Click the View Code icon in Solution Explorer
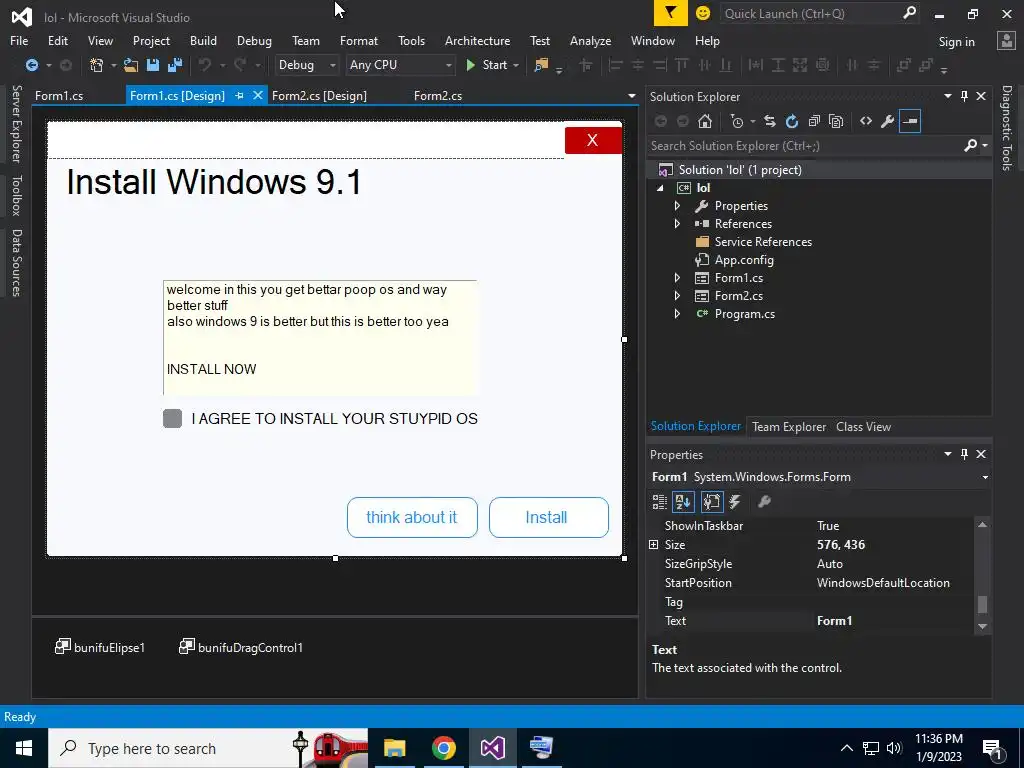The height and width of the screenshot is (768, 1024). coord(866,121)
